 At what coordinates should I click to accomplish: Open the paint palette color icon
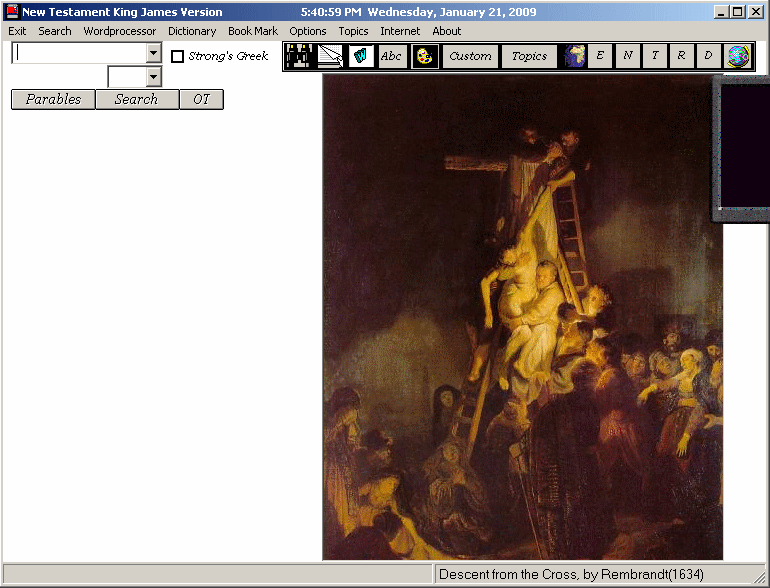click(x=424, y=56)
